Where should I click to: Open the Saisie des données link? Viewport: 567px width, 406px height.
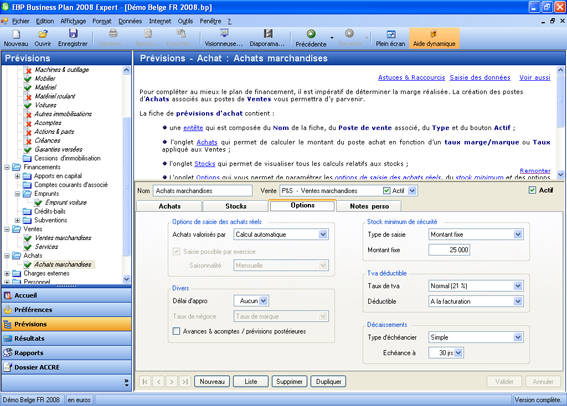tap(480, 77)
